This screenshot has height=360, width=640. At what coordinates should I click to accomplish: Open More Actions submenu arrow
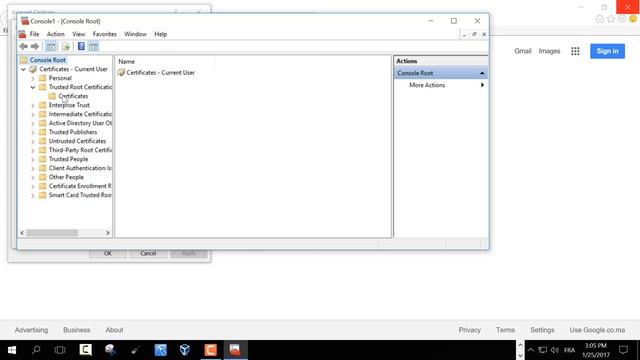coord(482,85)
